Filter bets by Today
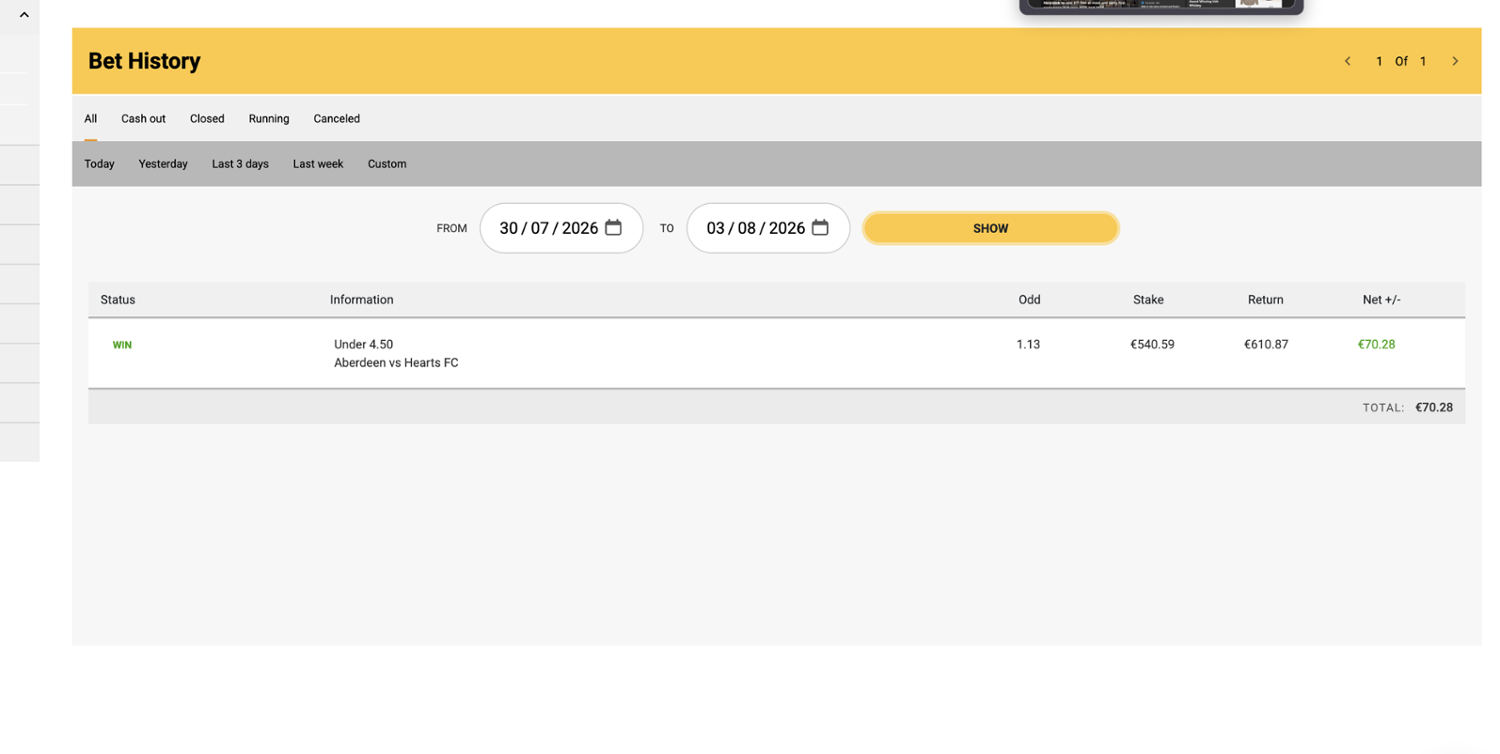Viewport: 1500px width, 754px height. [x=99, y=164]
